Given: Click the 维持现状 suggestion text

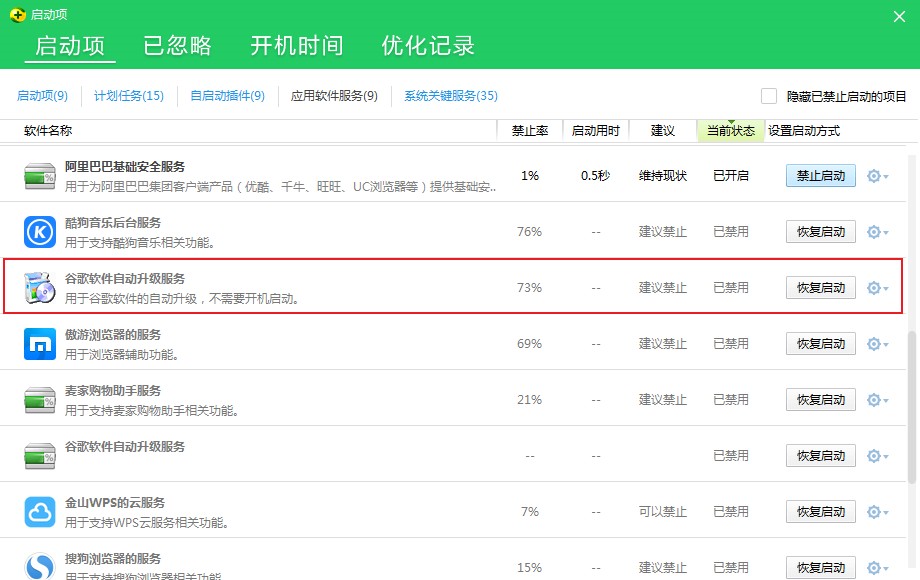Looking at the screenshot, I should 662,176.
